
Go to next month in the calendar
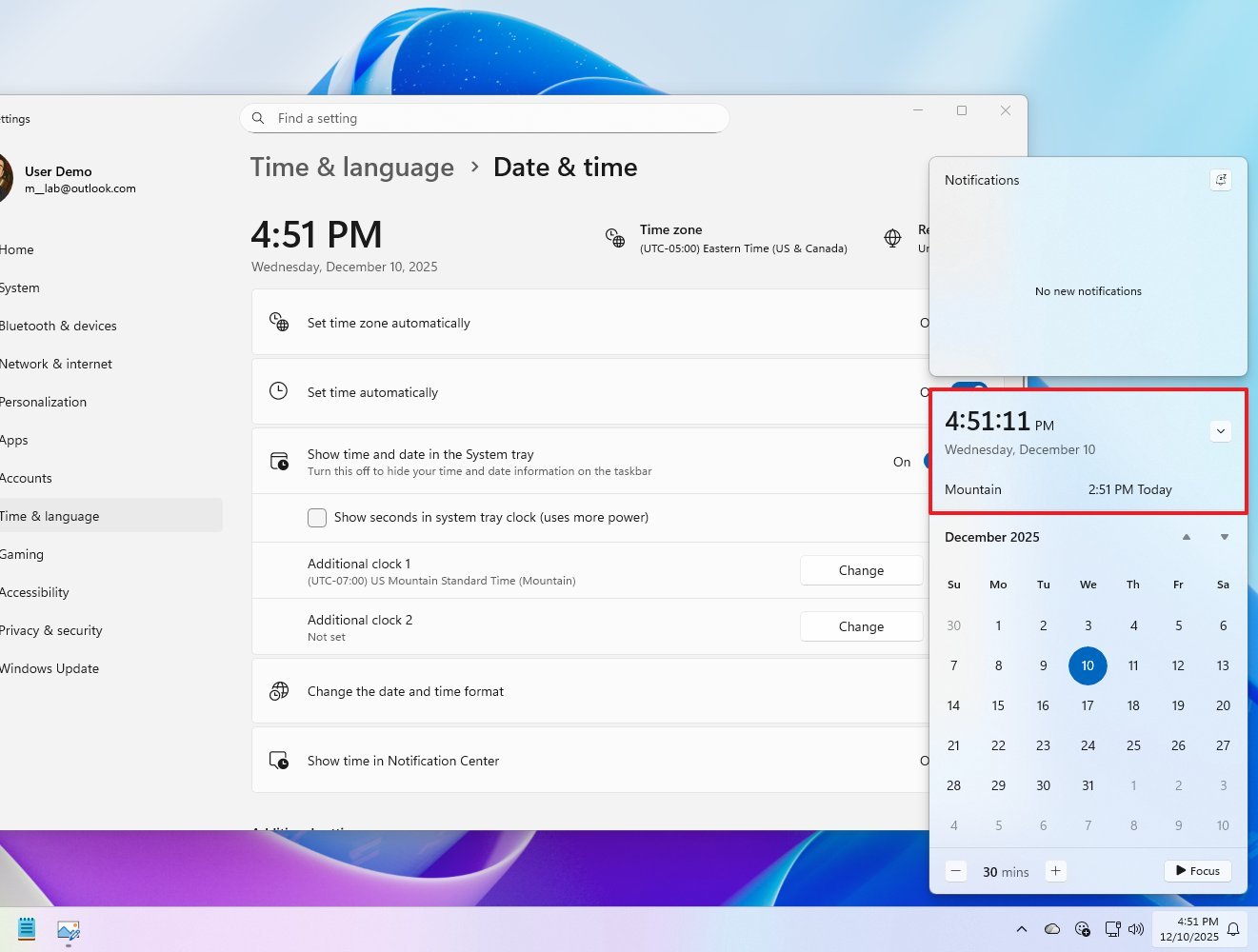pyautogui.click(x=1224, y=537)
